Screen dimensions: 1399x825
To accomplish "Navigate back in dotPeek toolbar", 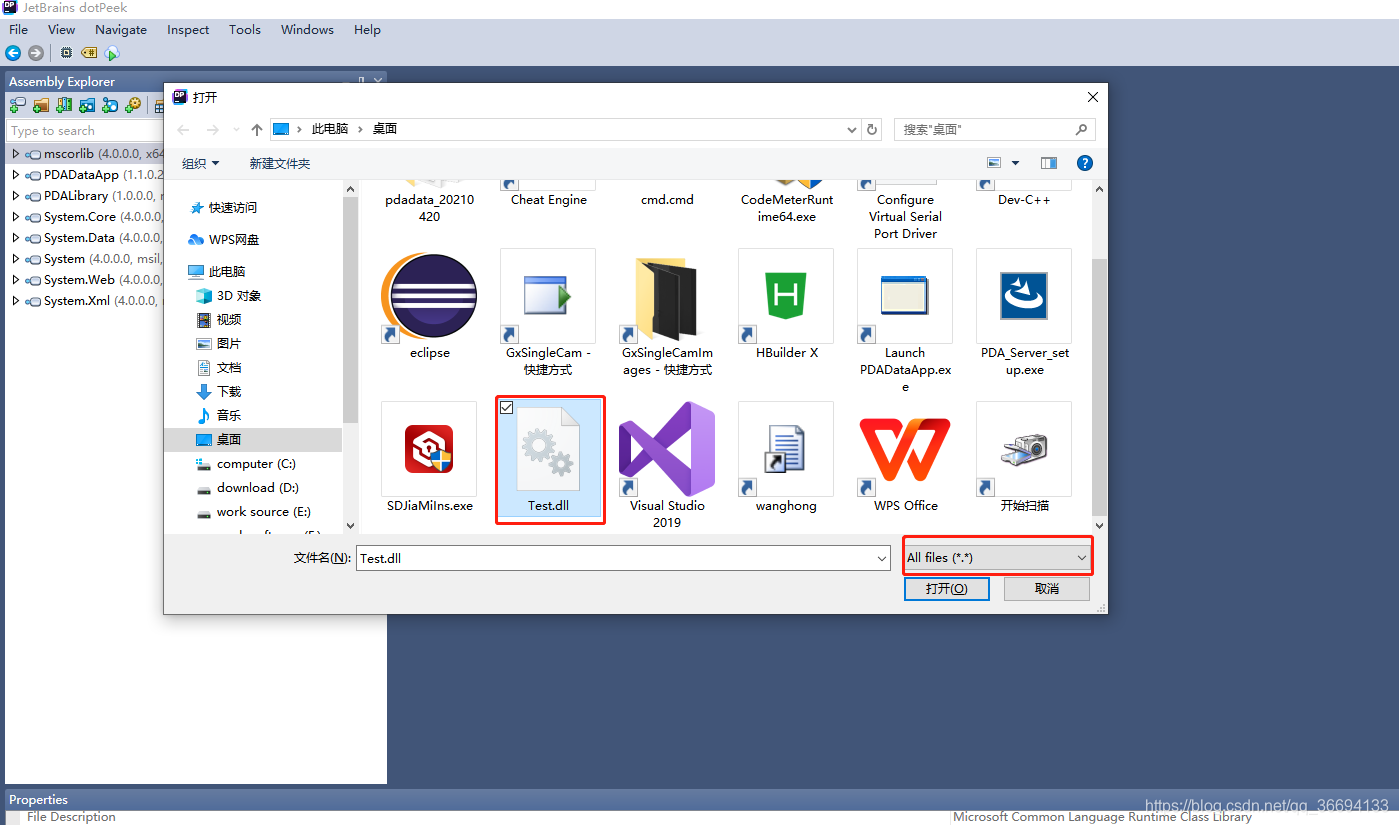I will [x=13, y=53].
